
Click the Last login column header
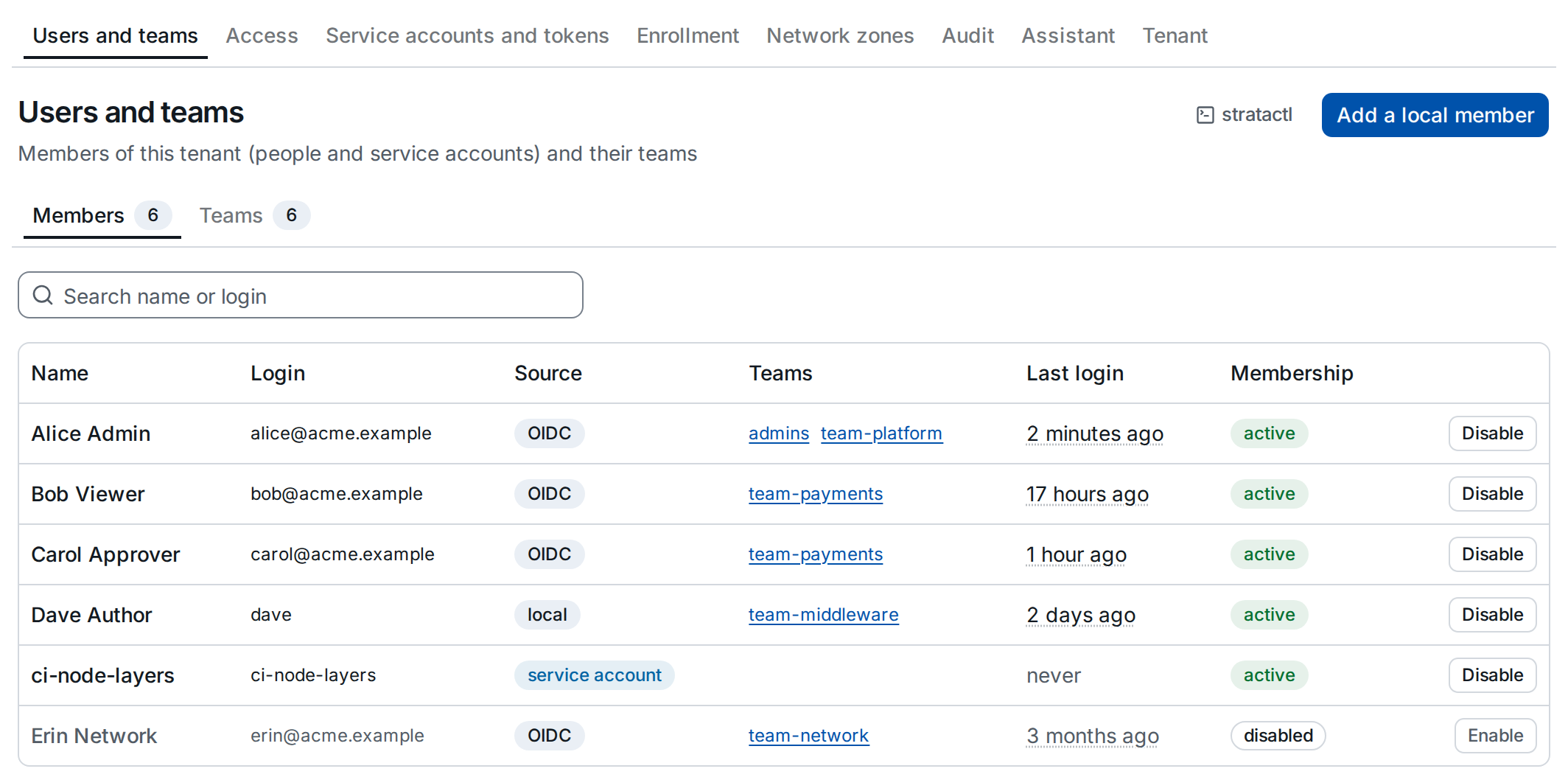(1075, 373)
